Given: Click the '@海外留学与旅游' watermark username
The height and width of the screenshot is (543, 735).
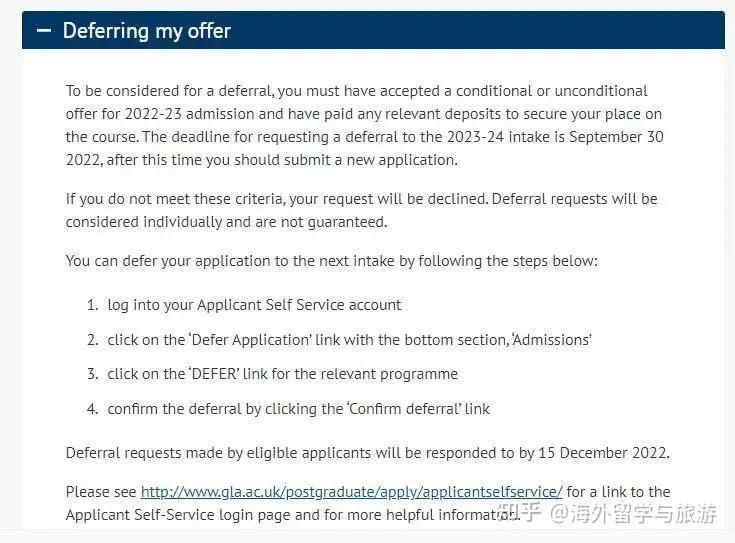Looking at the screenshot, I should point(633,513).
